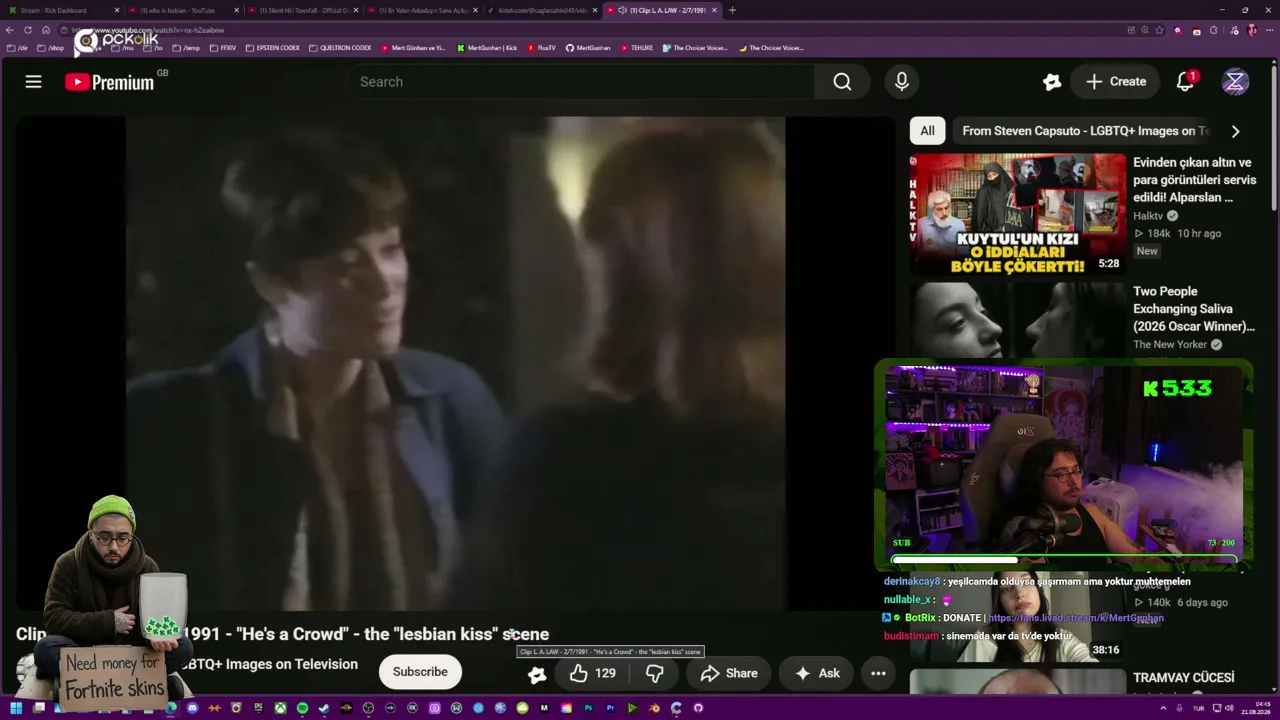This screenshot has height=720, width=1280.
Task: Open the QUELTRON CODEX bookmark
Action: click(x=340, y=48)
